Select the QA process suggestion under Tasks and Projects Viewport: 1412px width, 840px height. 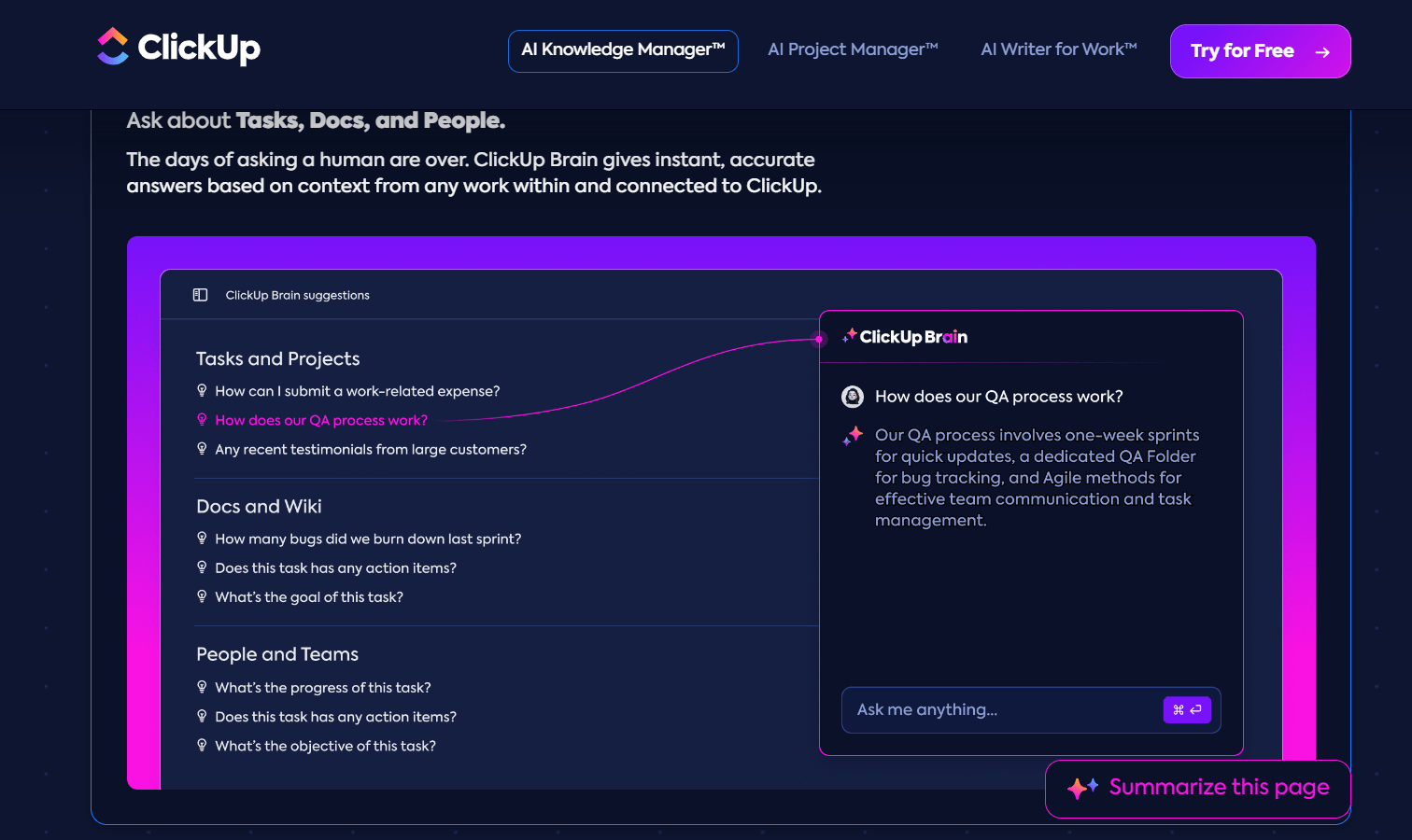tap(321, 420)
